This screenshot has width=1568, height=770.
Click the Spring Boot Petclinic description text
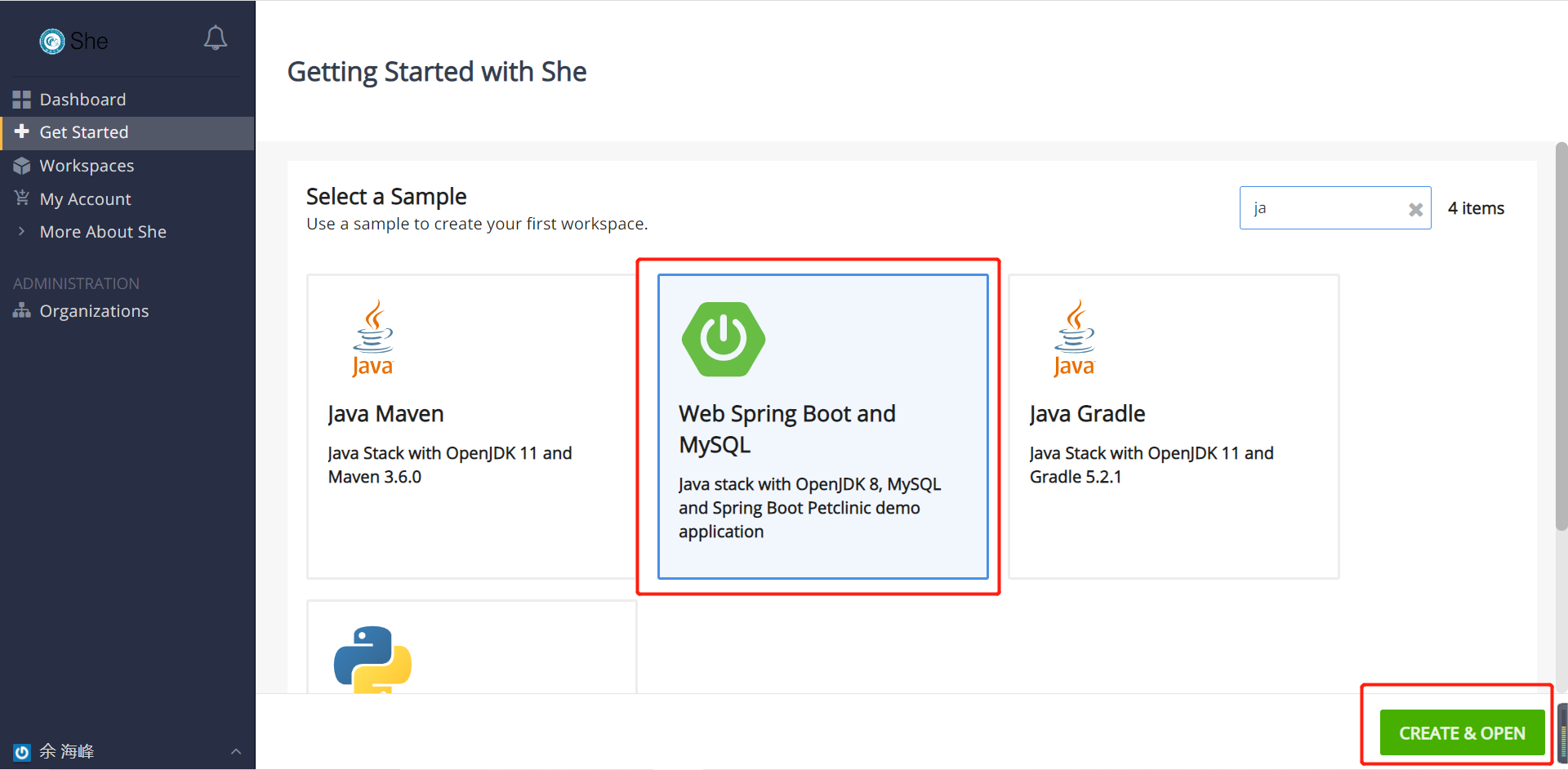pyautogui.click(x=809, y=508)
